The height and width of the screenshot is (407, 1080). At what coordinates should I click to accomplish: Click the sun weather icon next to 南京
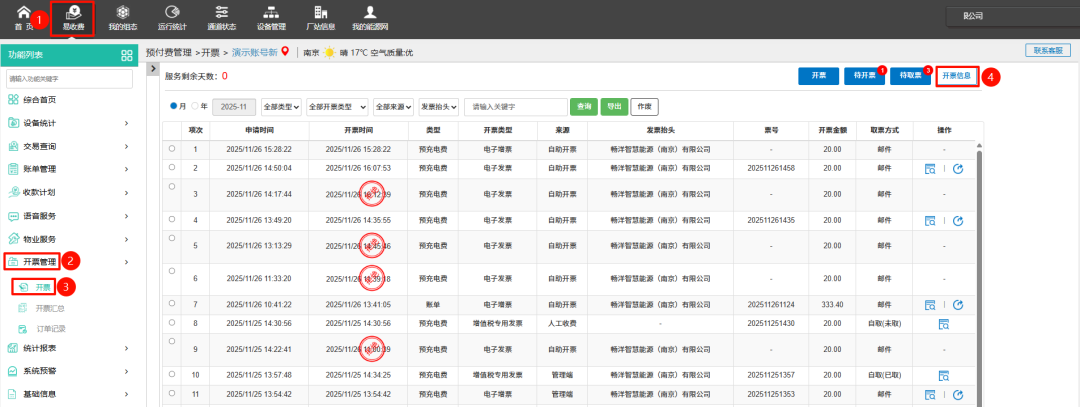(x=330, y=52)
